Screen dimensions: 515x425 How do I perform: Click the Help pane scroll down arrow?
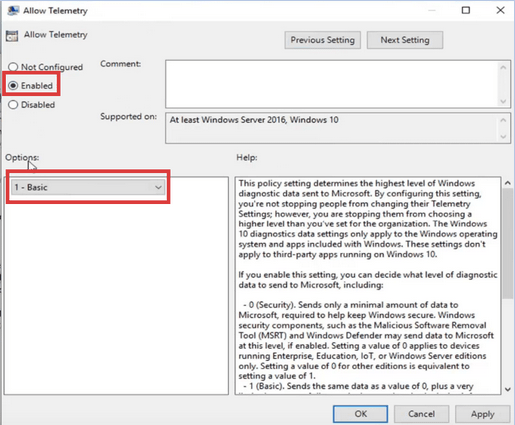pos(508,389)
